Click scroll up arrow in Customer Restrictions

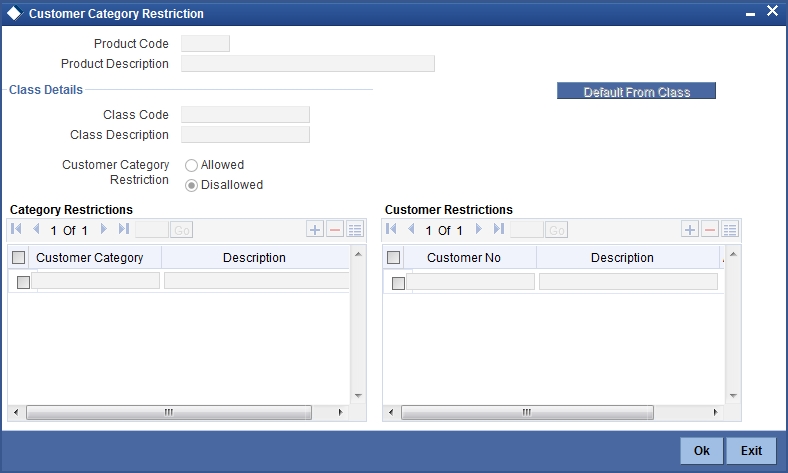pyautogui.click(x=733, y=254)
